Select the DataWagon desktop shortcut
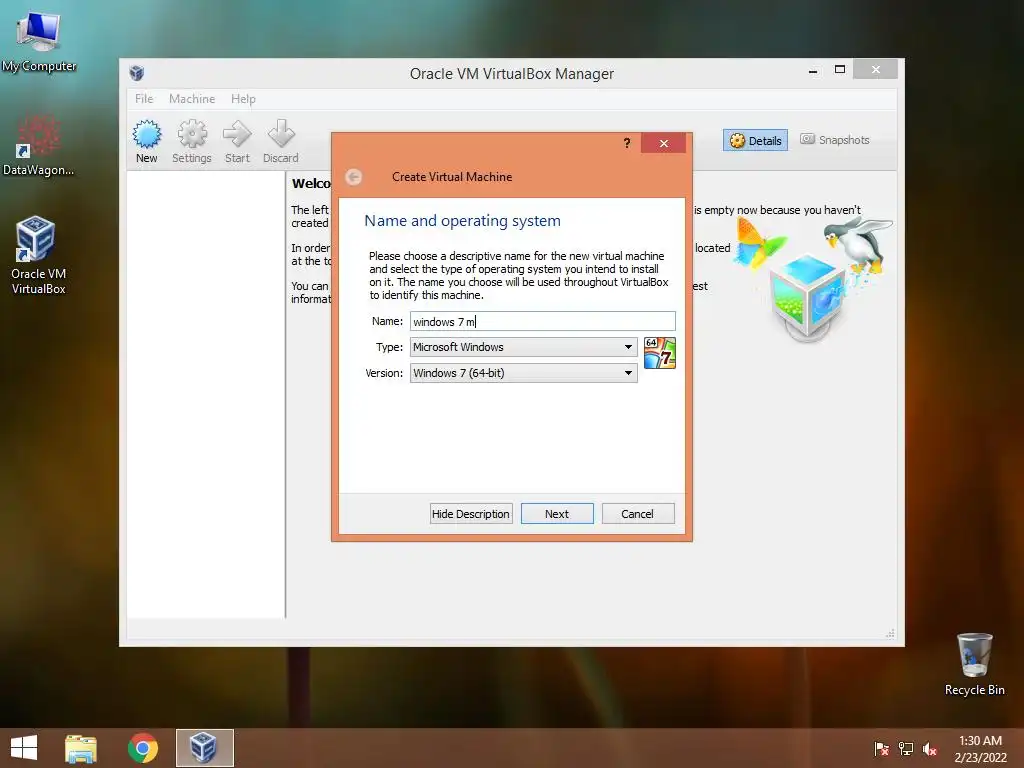1024x768 pixels. (x=39, y=145)
